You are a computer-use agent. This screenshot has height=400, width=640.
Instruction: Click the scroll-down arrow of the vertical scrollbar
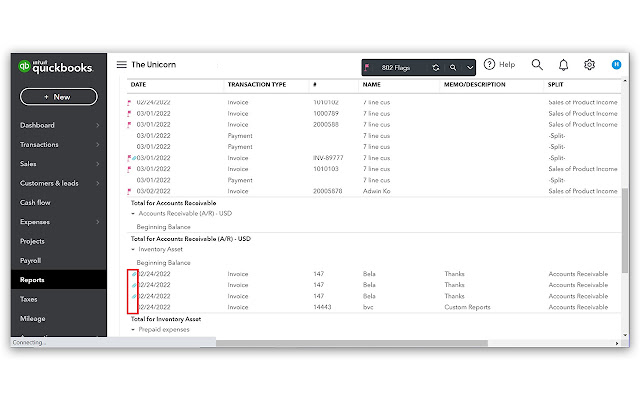(625, 336)
